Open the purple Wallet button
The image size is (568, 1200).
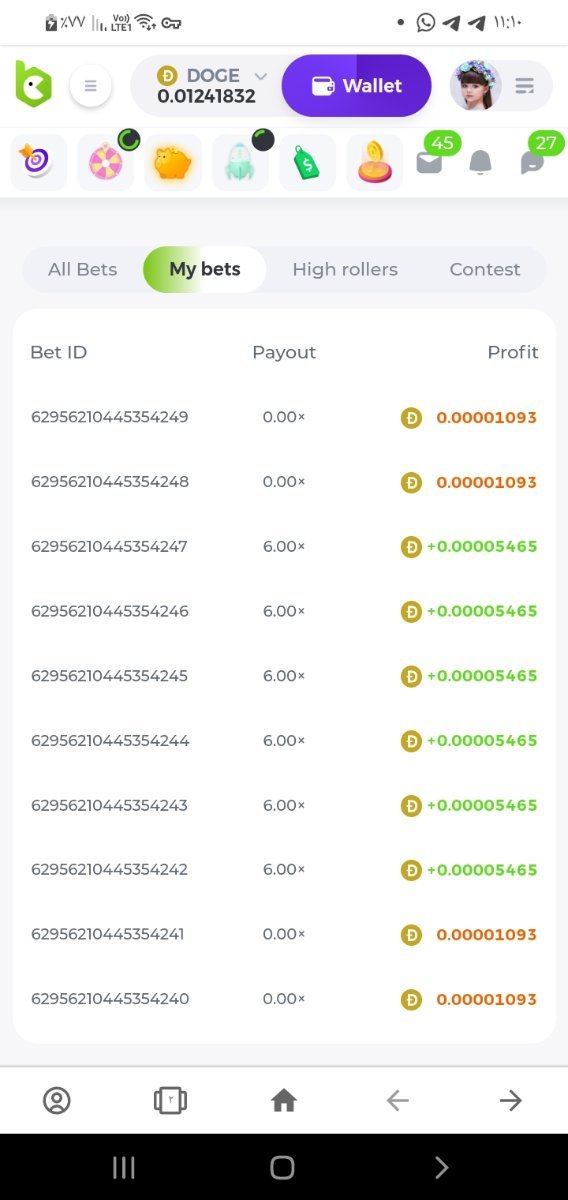pyautogui.click(x=356, y=86)
